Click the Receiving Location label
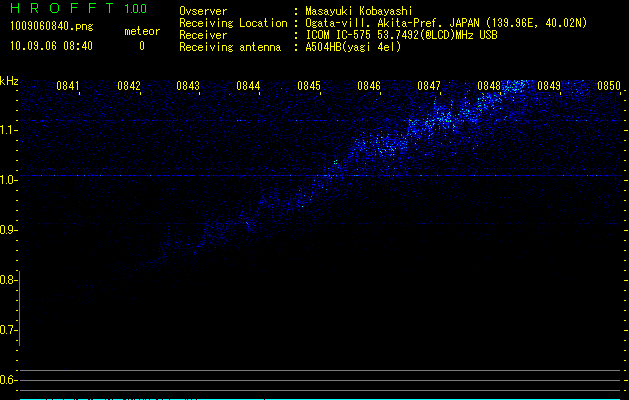The height and width of the screenshot is (400, 629). tap(233, 23)
